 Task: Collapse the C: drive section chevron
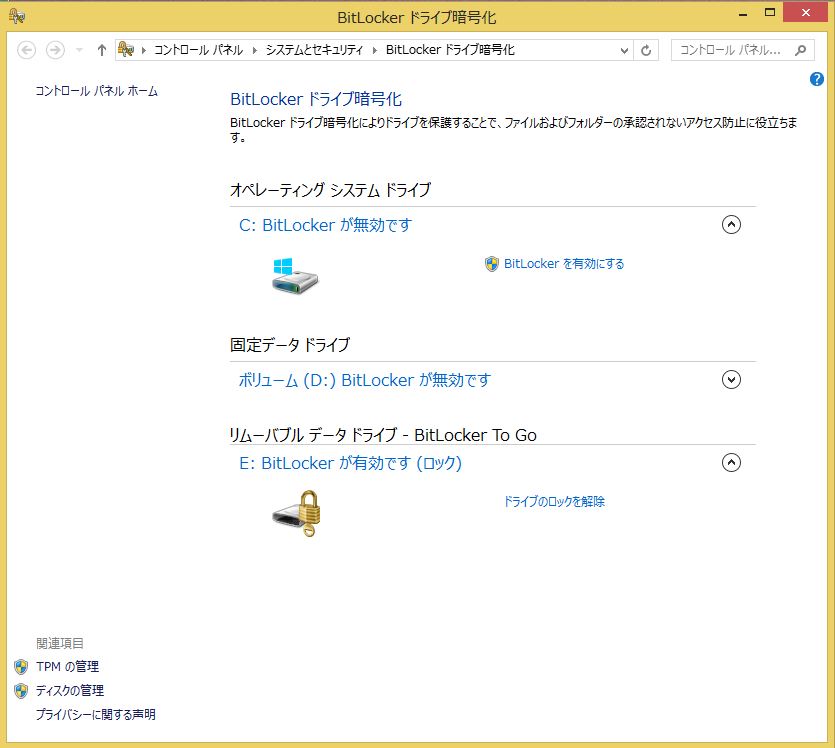(x=731, y=225)
